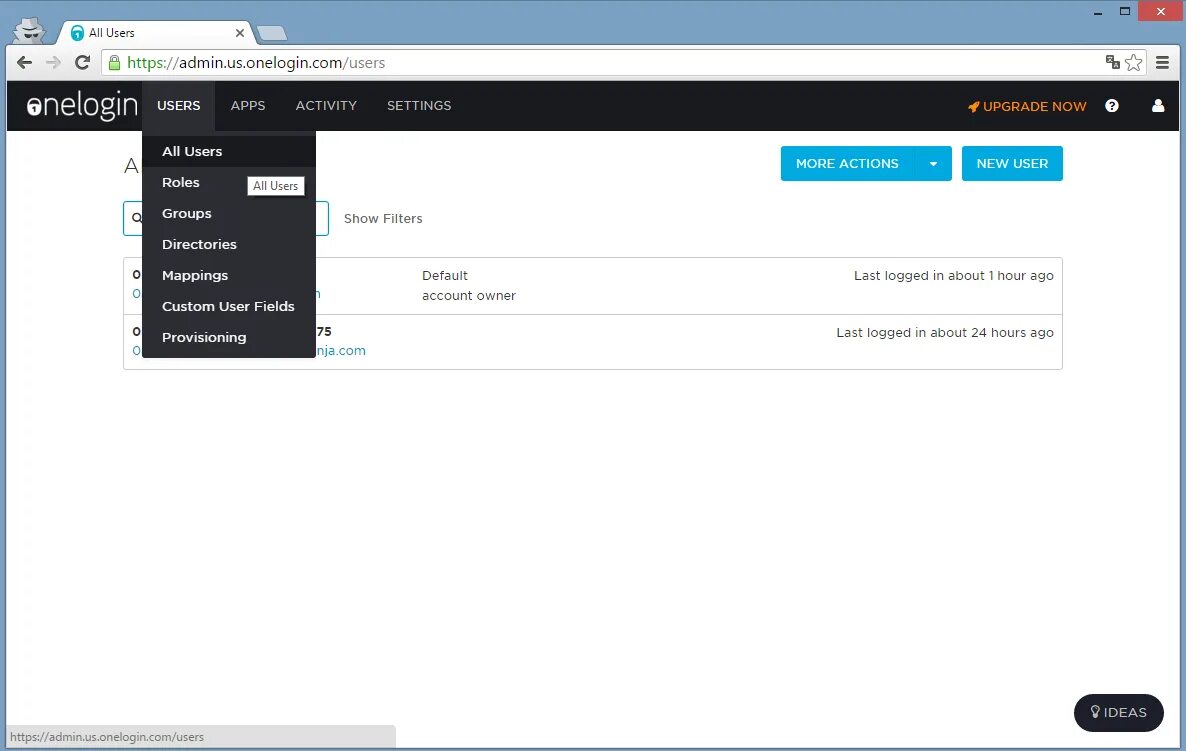Viewport: 1186px width, 751px height.
Task: Open the IDEAS feedback button
Action: (x=1119, y=712)
